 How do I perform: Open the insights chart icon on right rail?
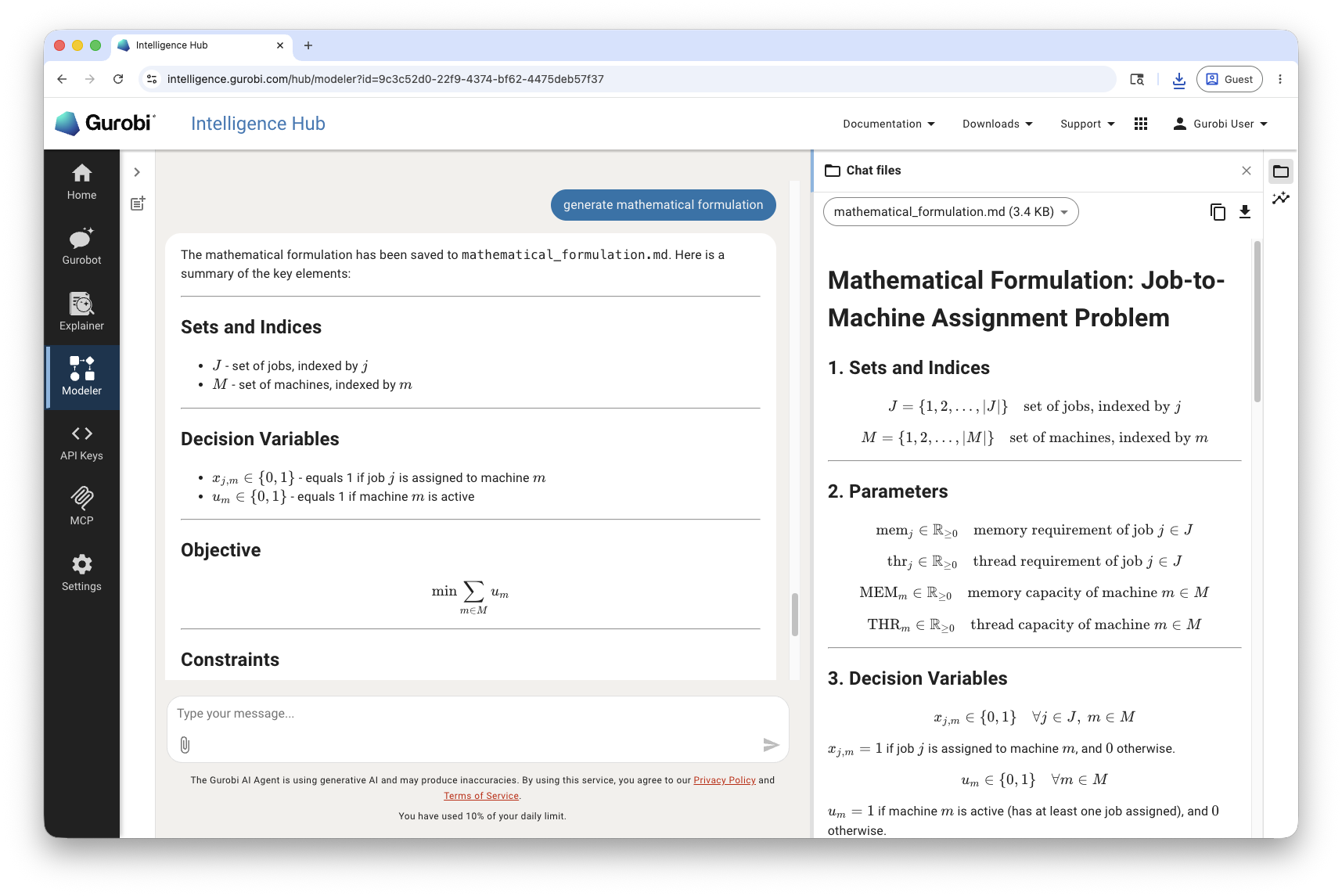tap(1281, 198)
